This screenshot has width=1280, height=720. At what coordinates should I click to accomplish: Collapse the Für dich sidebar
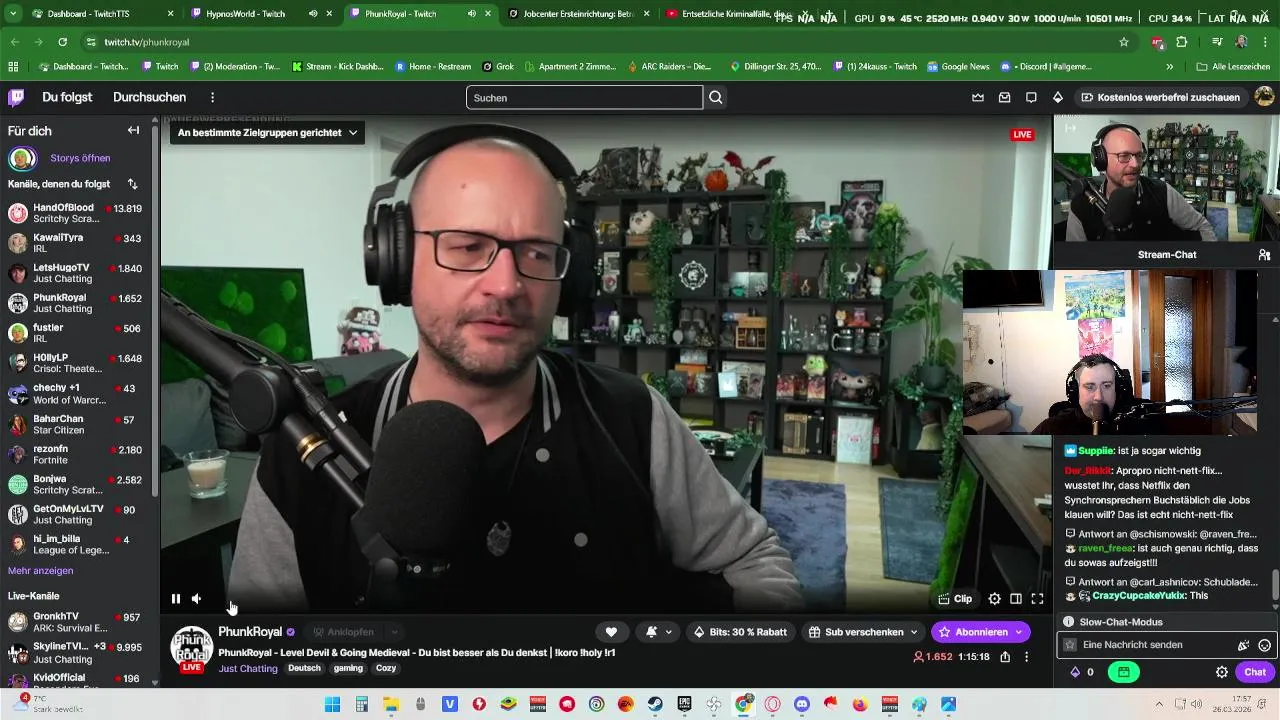133,131
